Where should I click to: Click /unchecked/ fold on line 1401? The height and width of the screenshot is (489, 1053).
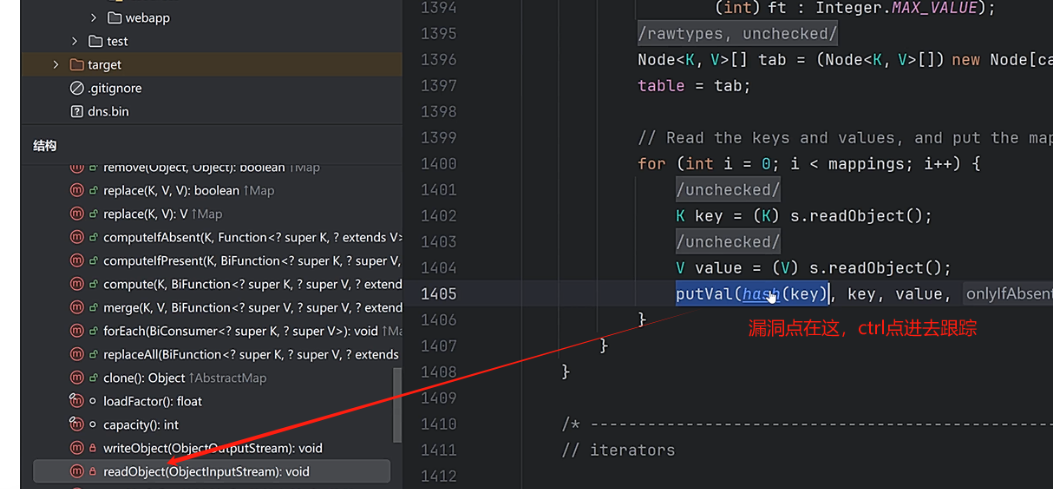click(728, 190)
